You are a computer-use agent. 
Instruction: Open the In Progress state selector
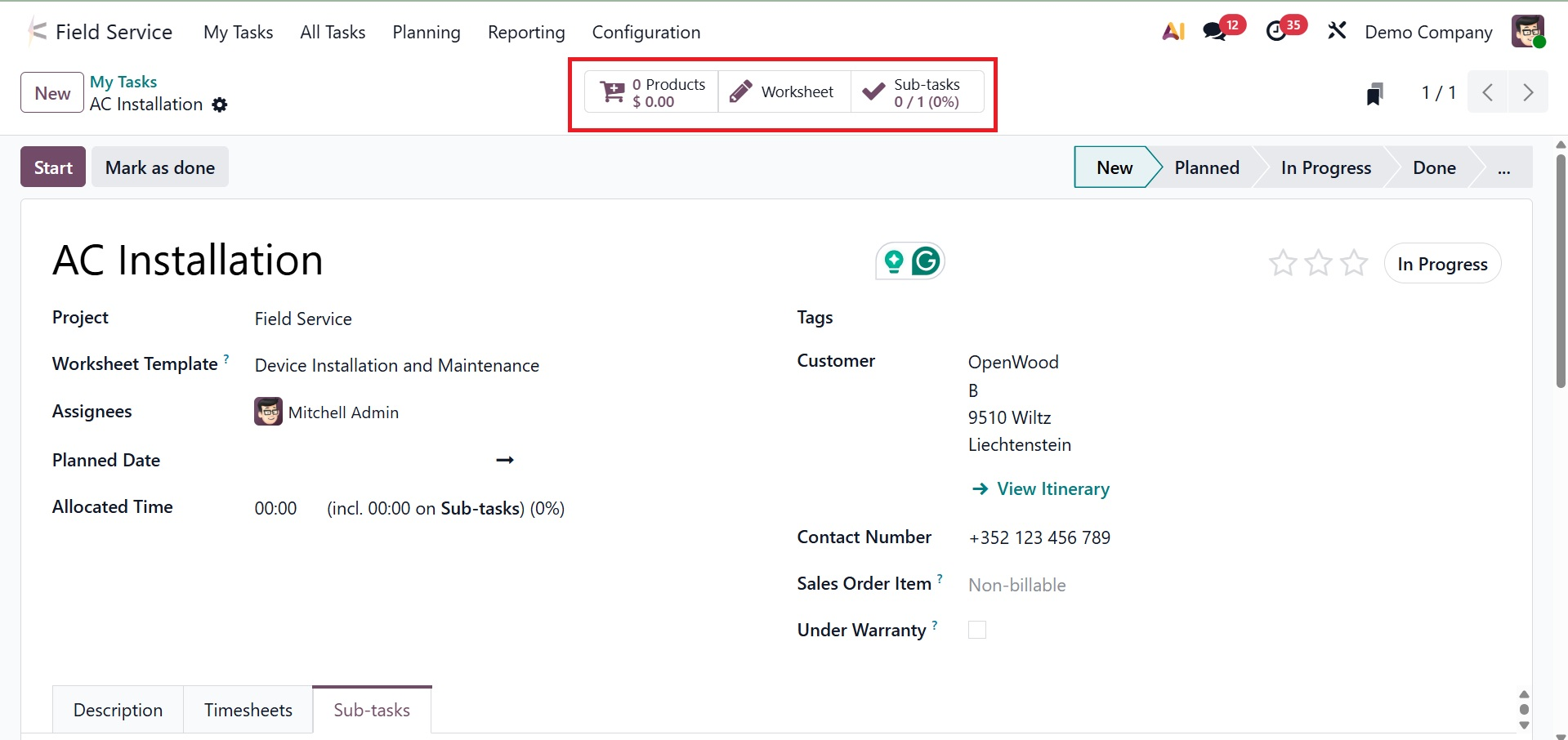tap(1441, 264)
